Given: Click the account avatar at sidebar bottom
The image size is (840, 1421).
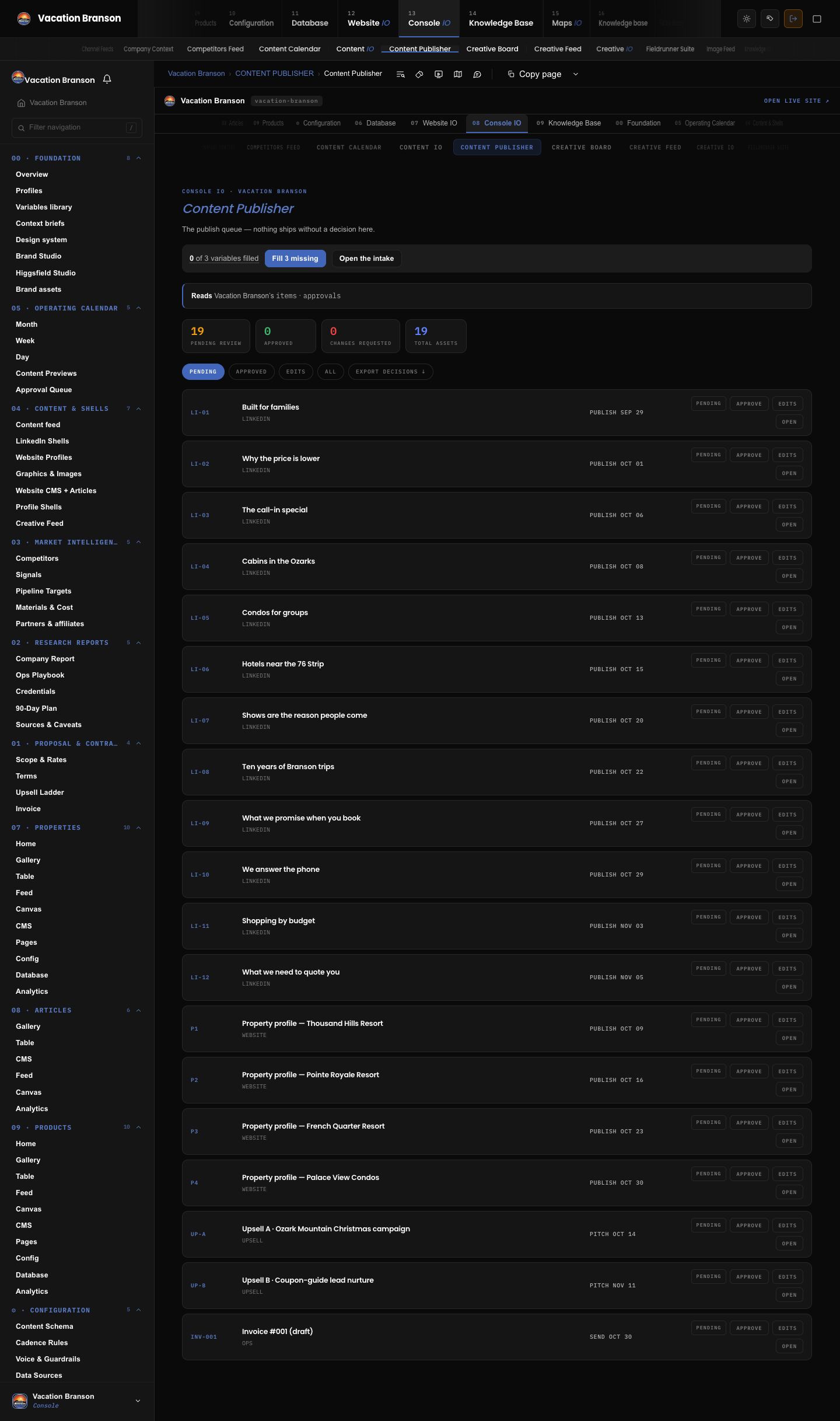Looking at the screenshot, I should pyautogui.click(x=20, y=1401).
